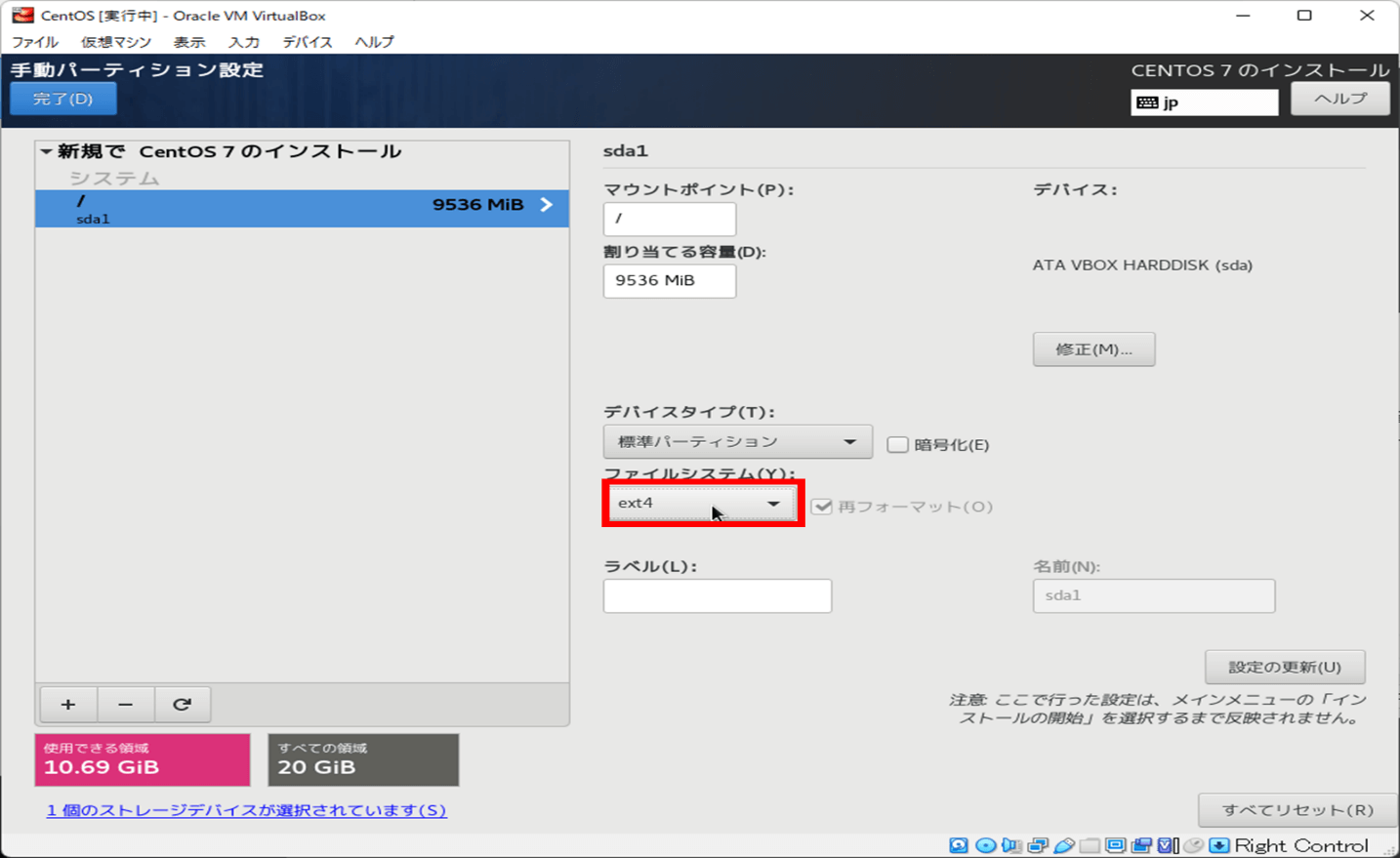Click the optical disk icon in status bar
The height and width of the screenshot is (858, 1400).
coord(986,845)
